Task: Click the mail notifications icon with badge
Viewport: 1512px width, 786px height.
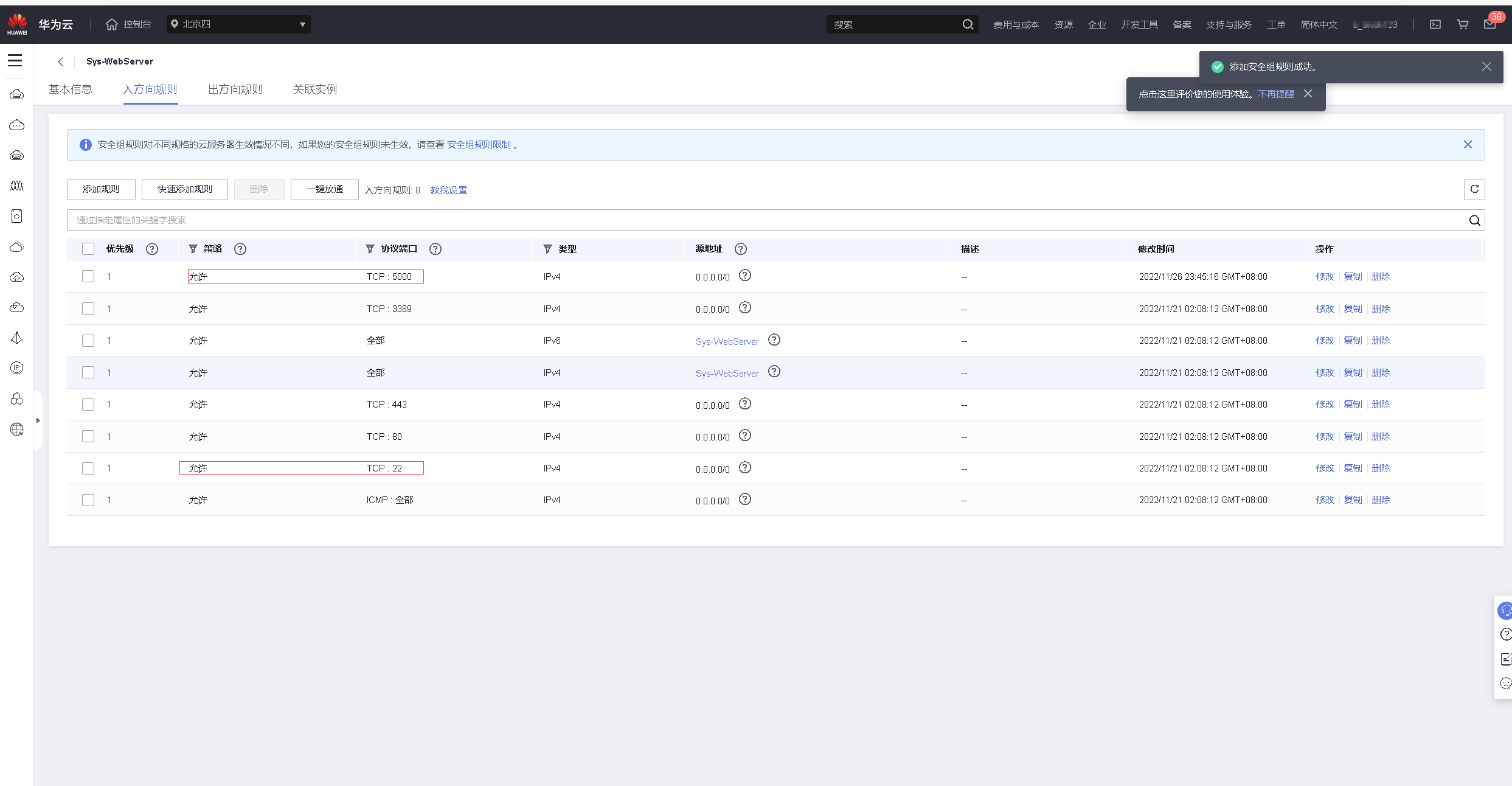Action: (x=1489, y=24)
